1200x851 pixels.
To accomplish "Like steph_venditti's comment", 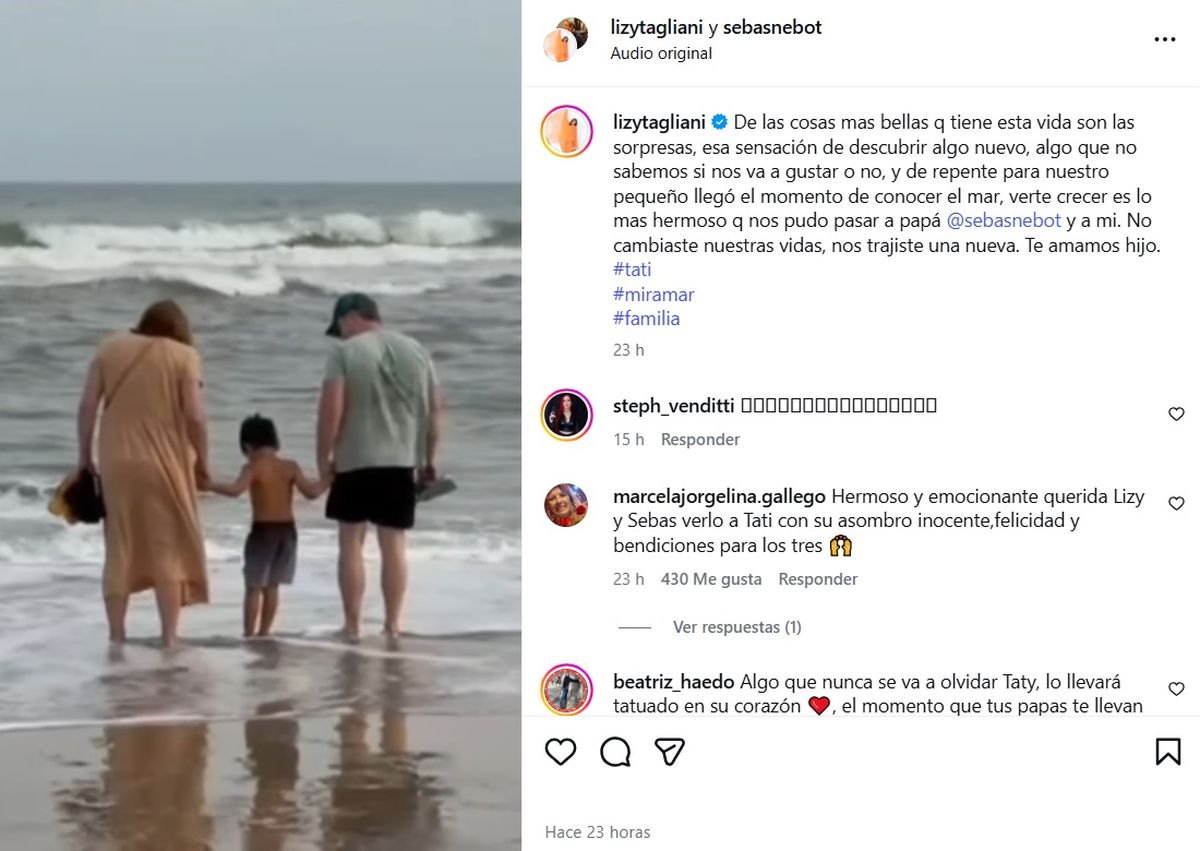I will tap(1176, 414).
